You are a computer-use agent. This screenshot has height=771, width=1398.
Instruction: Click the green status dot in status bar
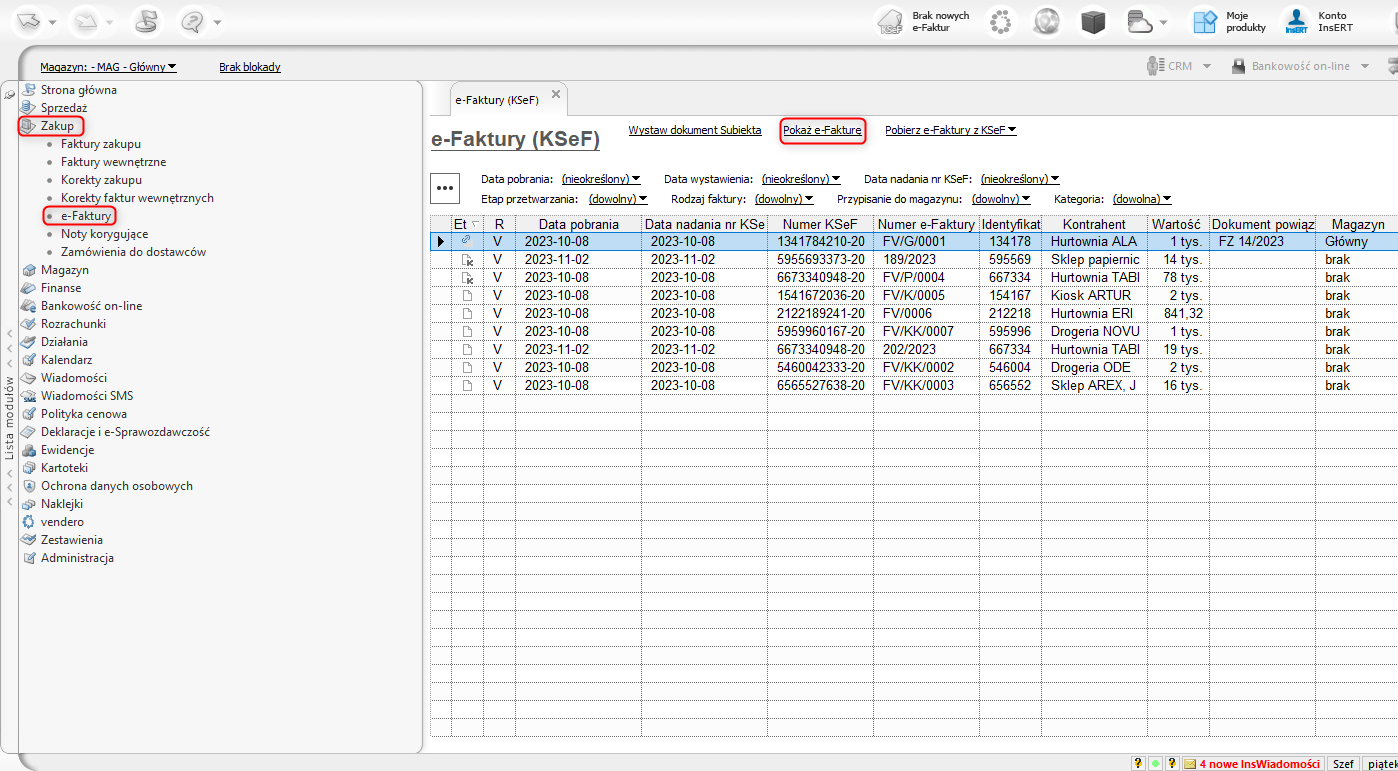pos(1155,764)
